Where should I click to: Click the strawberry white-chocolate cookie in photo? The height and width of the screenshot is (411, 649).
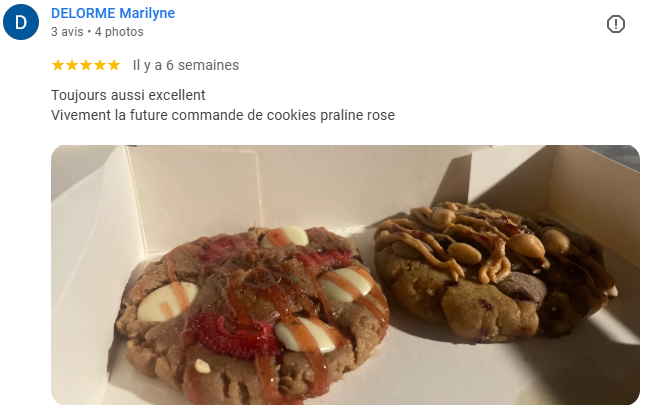tap(253, 315)
